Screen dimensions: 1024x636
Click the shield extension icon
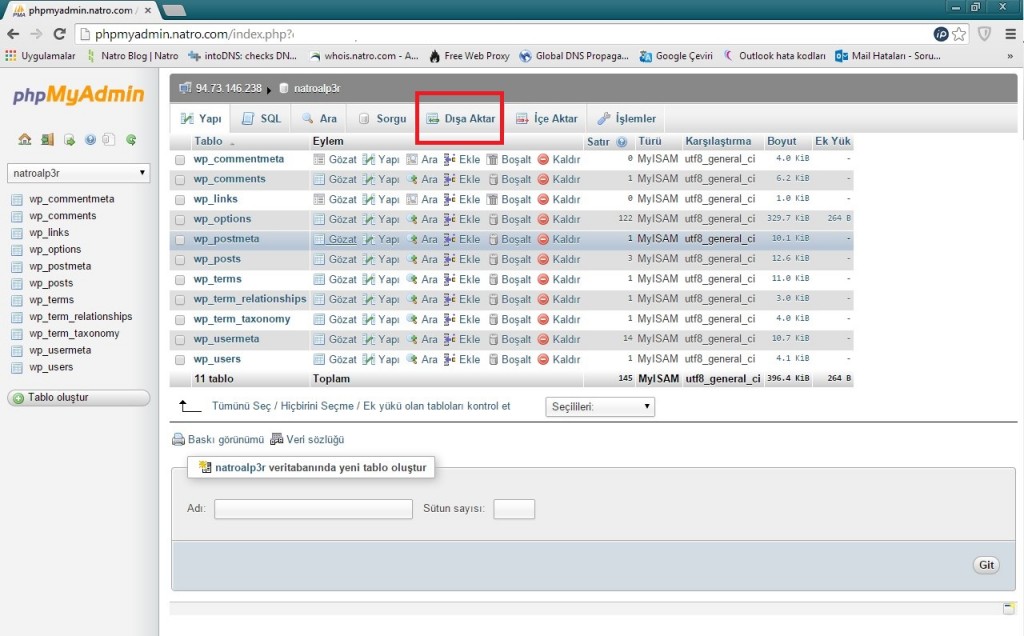tap(985, 34)
